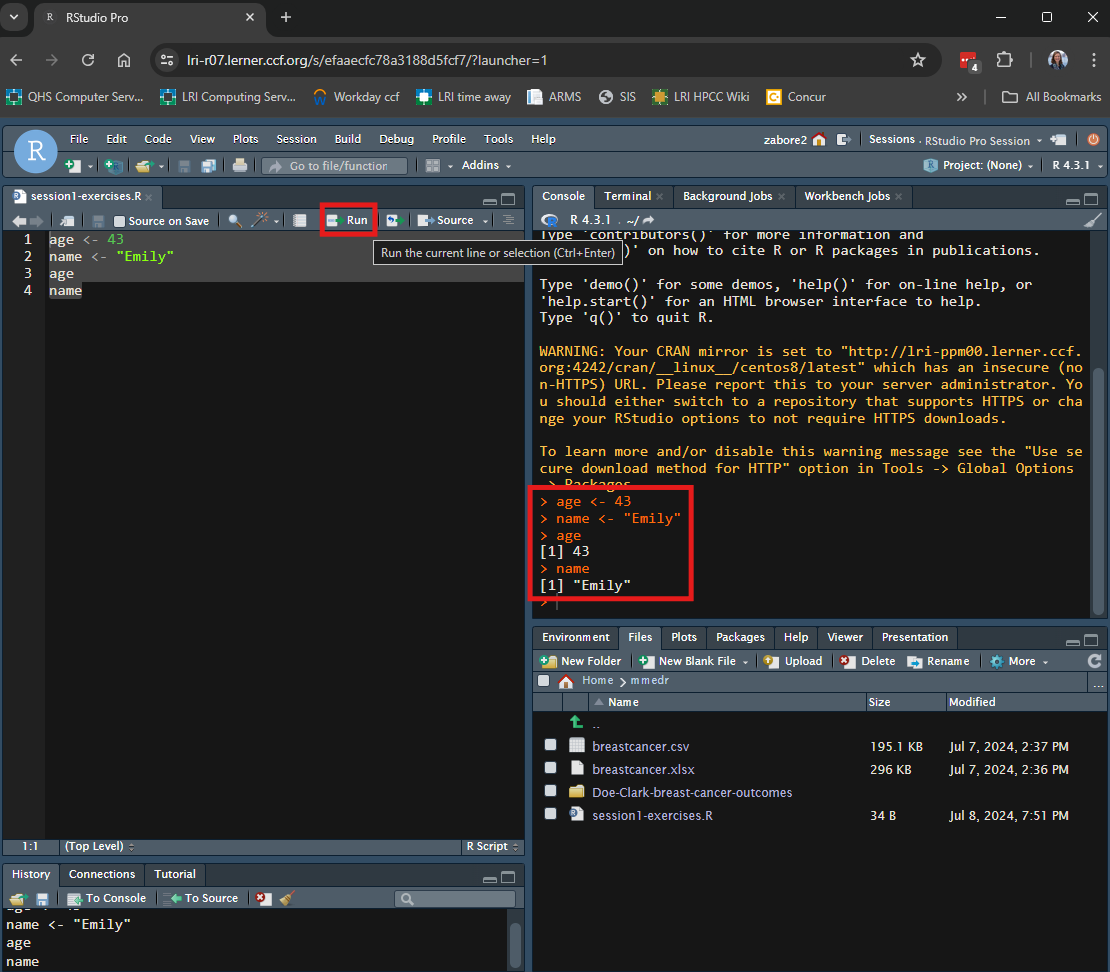This screenshot has height=972, width=1110.
Task: Create a new project with the R-cube icon
Action: click(113, 166)
